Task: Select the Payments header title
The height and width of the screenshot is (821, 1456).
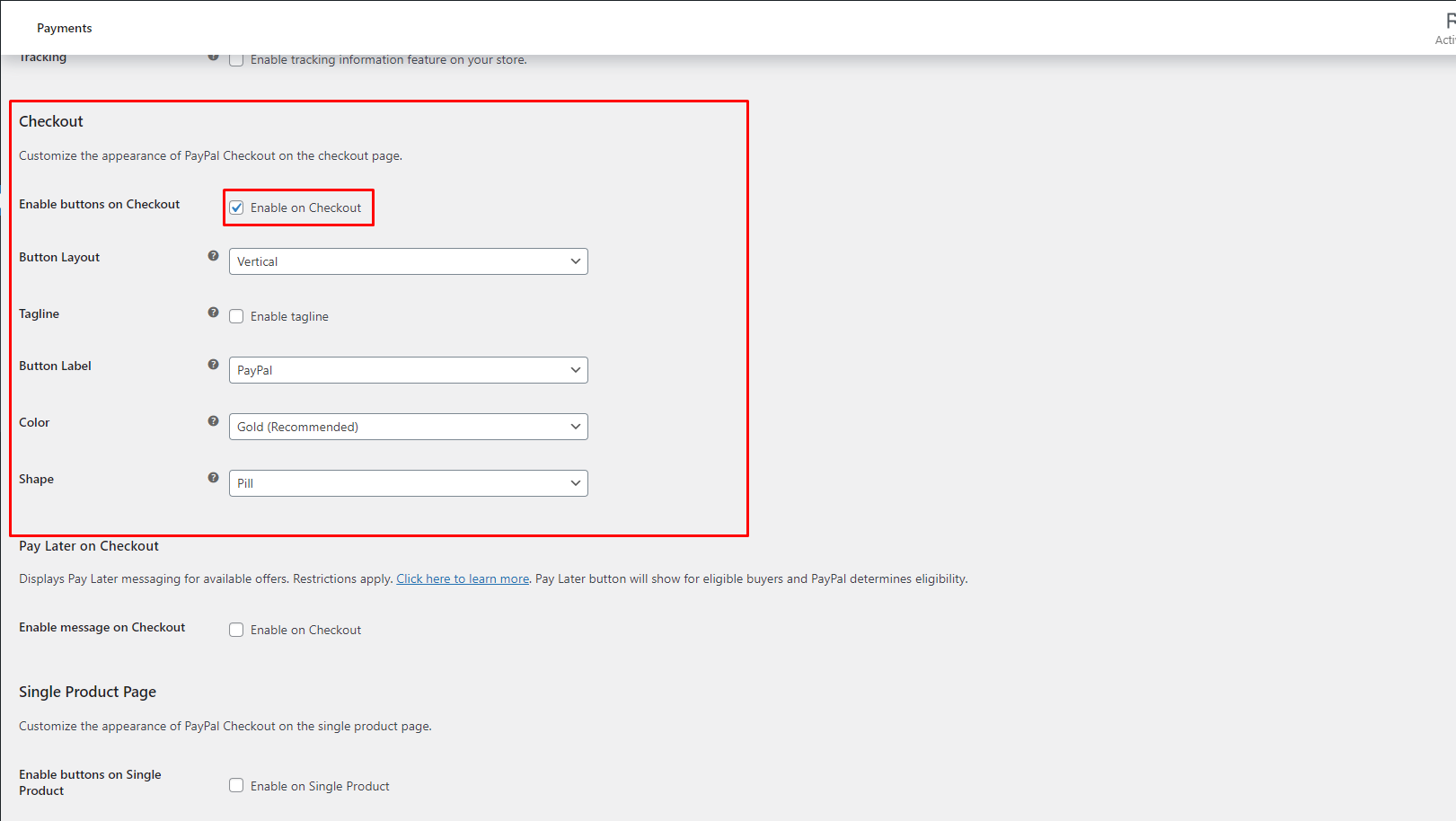Action: pos(65,28)
